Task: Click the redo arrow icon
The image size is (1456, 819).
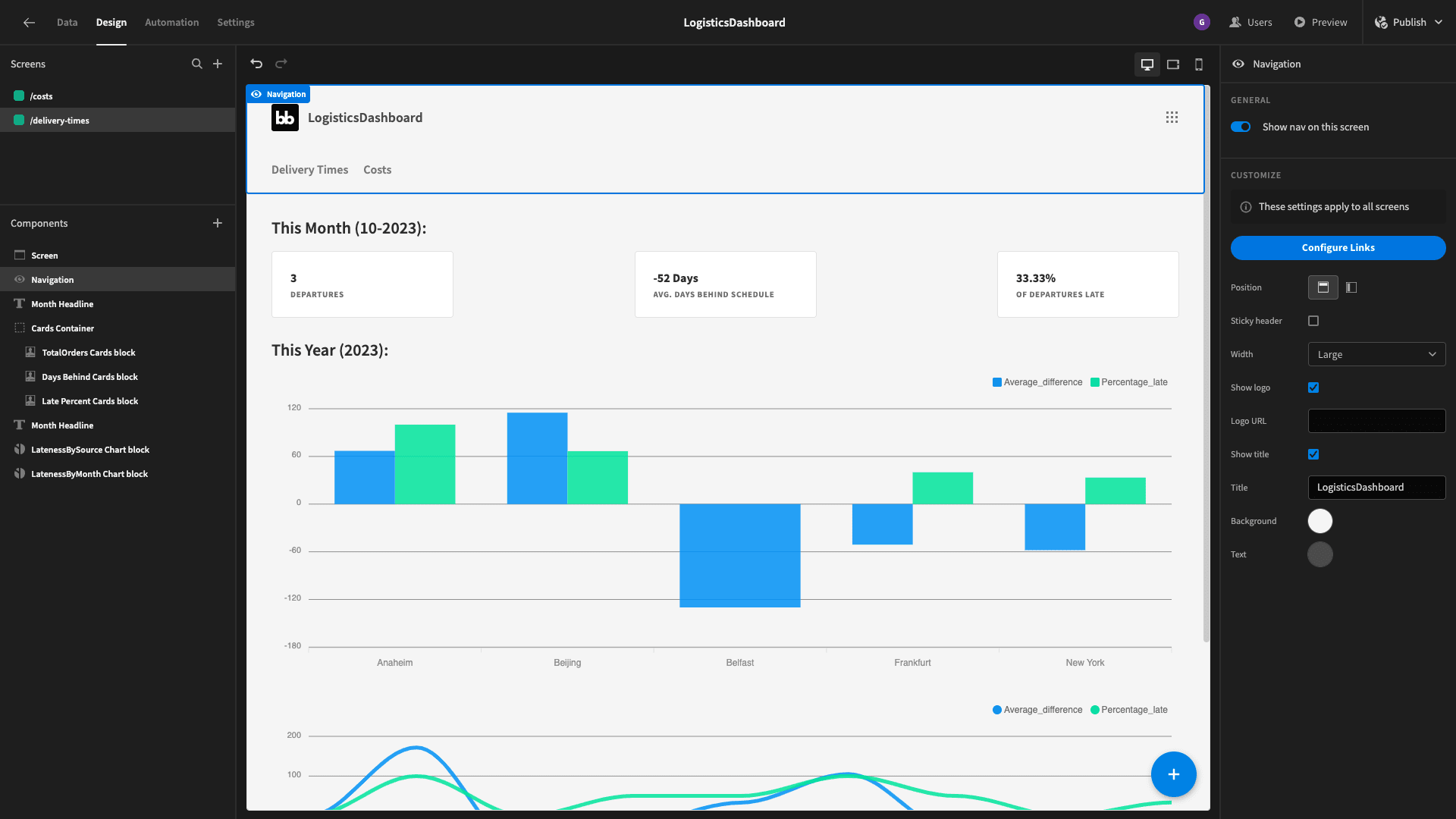Action: (281, 64)
